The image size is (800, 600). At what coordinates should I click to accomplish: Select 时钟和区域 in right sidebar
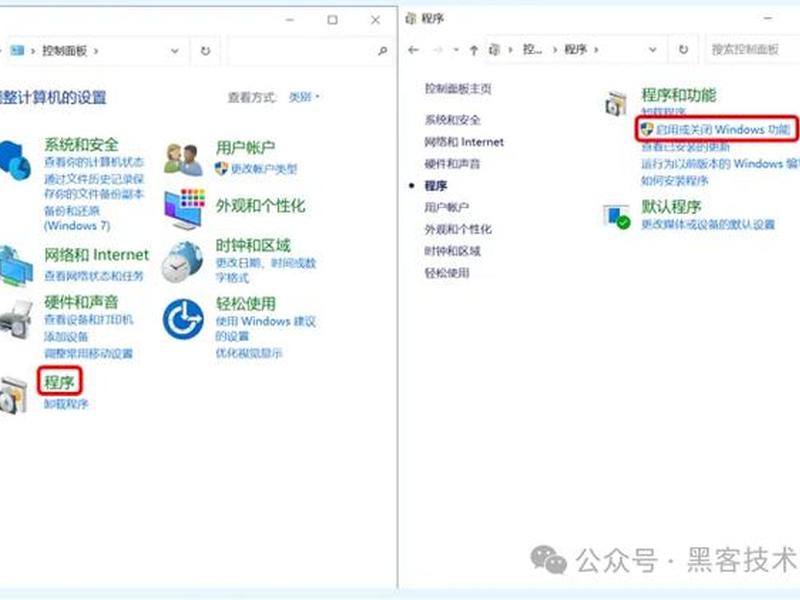click(x=453, y=251)
